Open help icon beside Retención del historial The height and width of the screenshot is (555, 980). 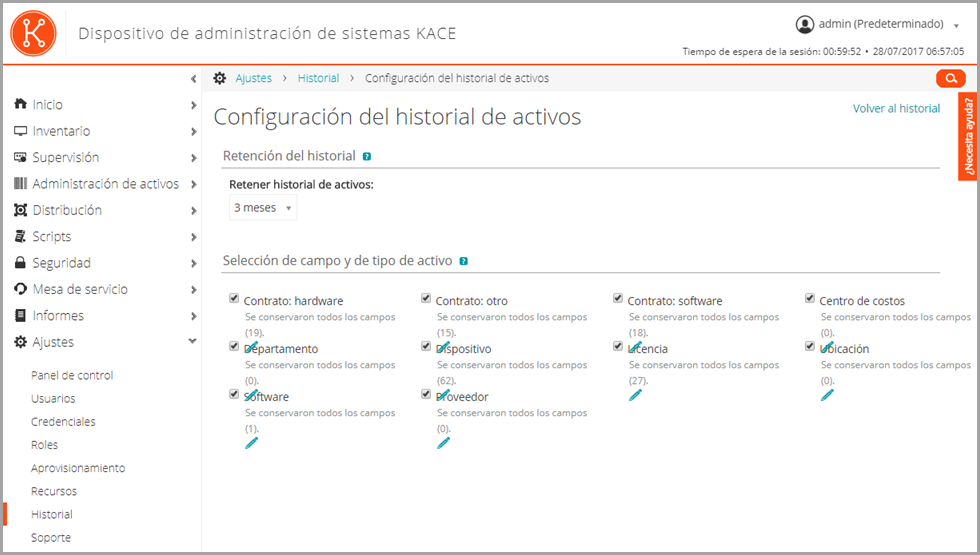click(x=367, y=156)
